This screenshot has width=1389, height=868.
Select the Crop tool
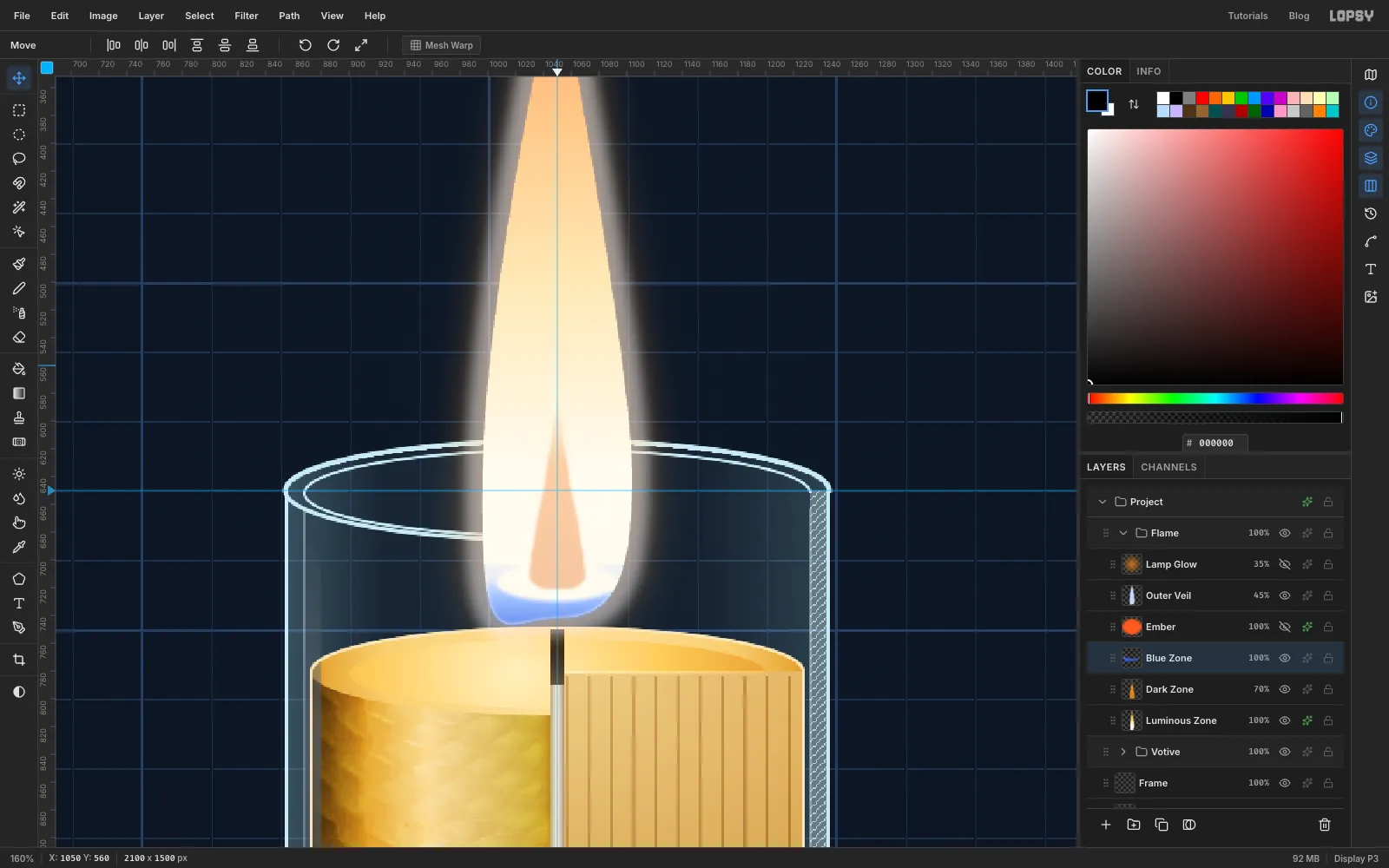pyautogui.click(x=19, y=660)
